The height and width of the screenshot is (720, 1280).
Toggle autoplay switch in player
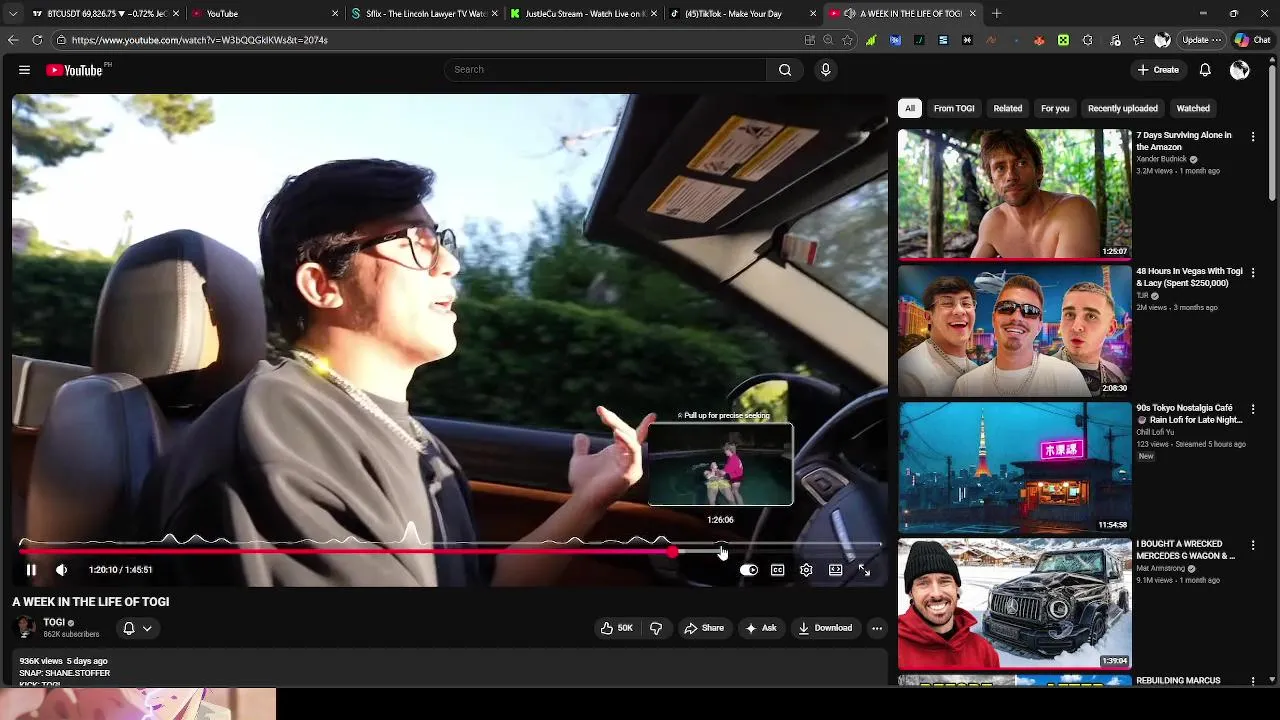click(749, 570)
